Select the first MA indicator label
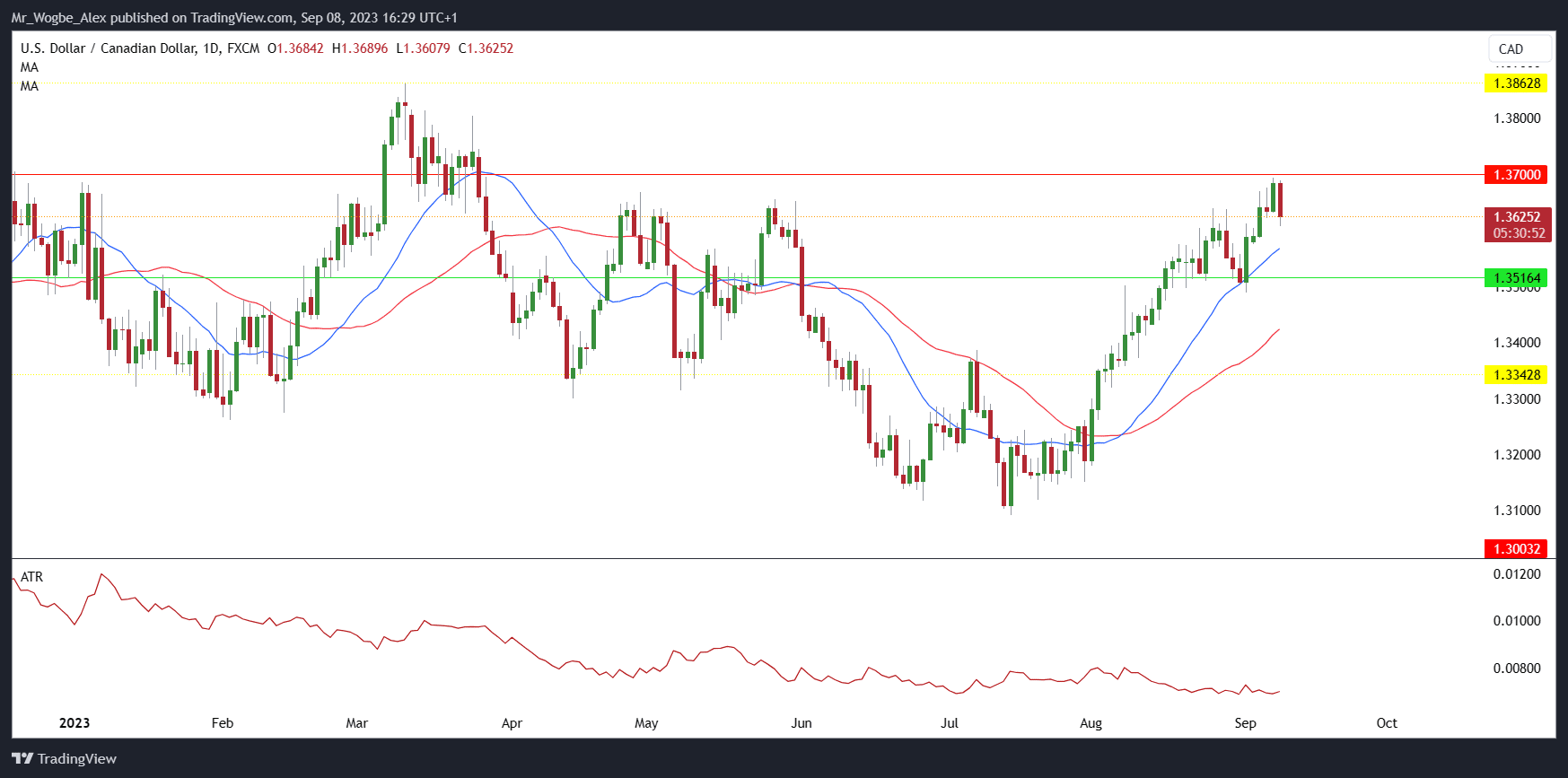 pos(30,67)
